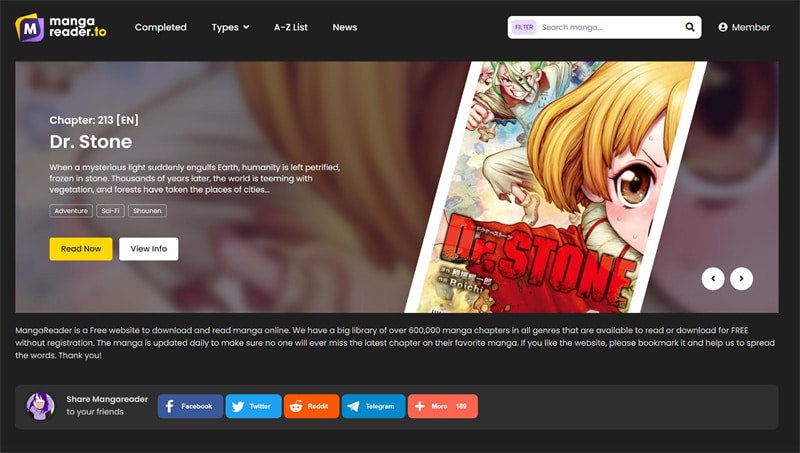Screen dimensions: 800x453
Task: Open More share options button
Action: click(x=443, y=406)
